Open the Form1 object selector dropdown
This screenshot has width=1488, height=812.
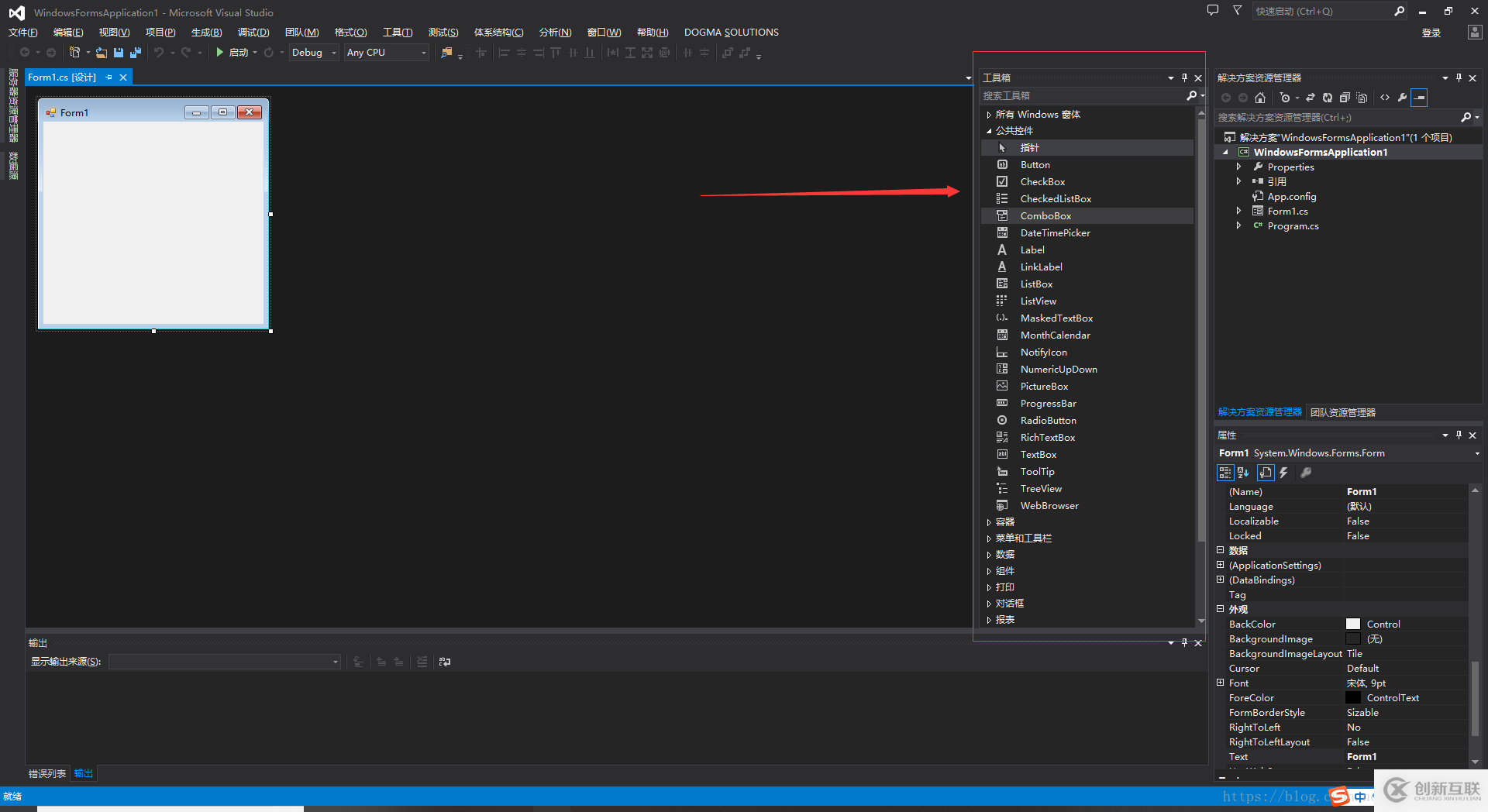click(x=1477, y=453)
